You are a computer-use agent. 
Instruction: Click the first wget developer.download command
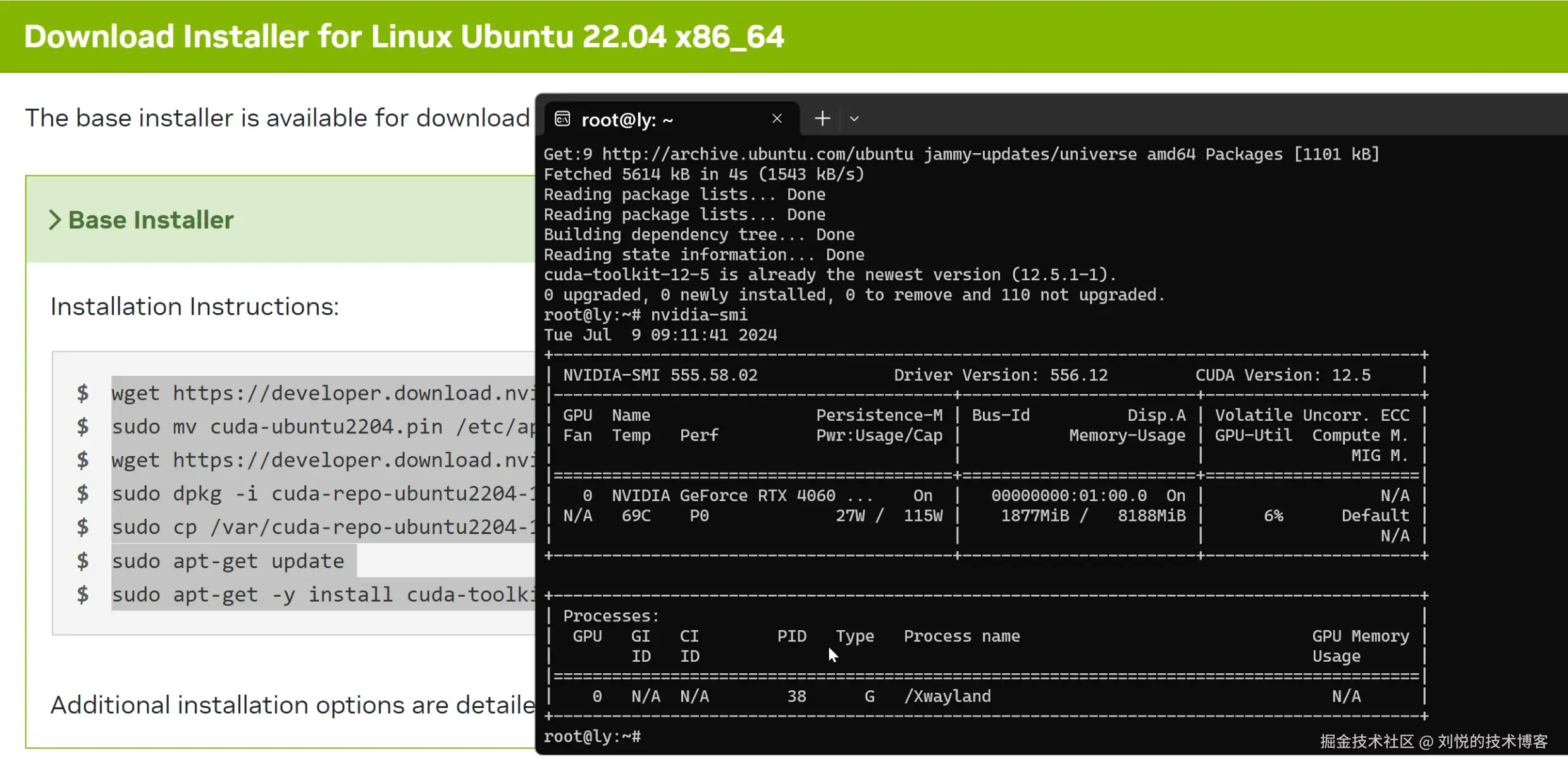coord(323,393)
